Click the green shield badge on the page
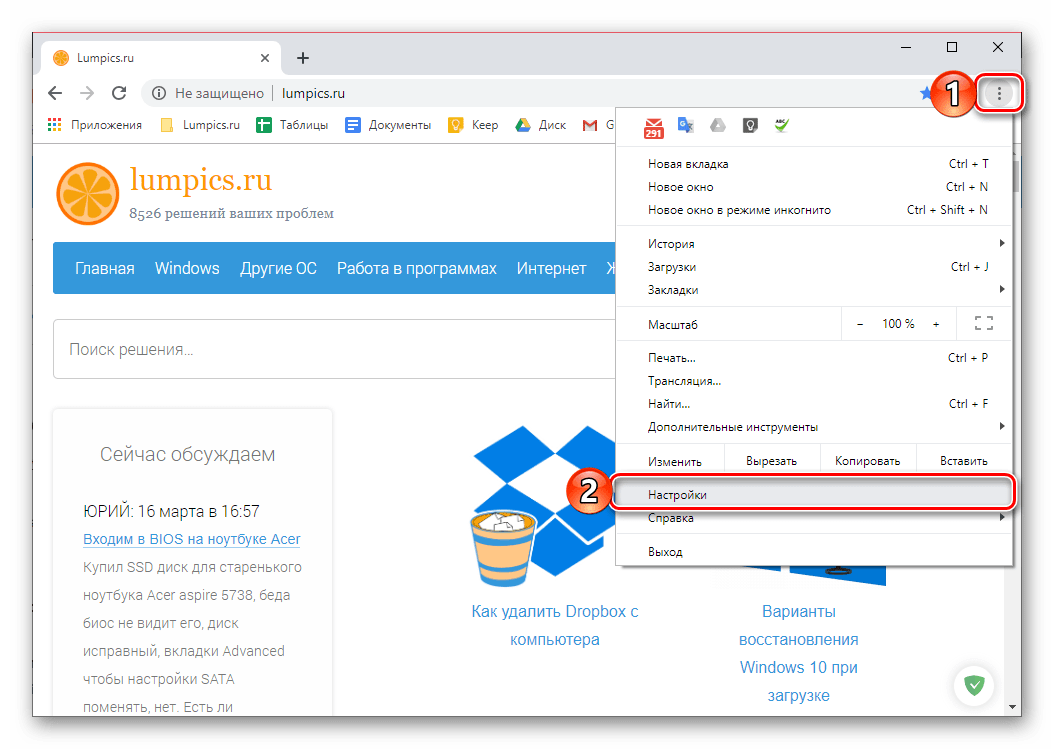Screen dimensions: 1054x749 point(974,685)
